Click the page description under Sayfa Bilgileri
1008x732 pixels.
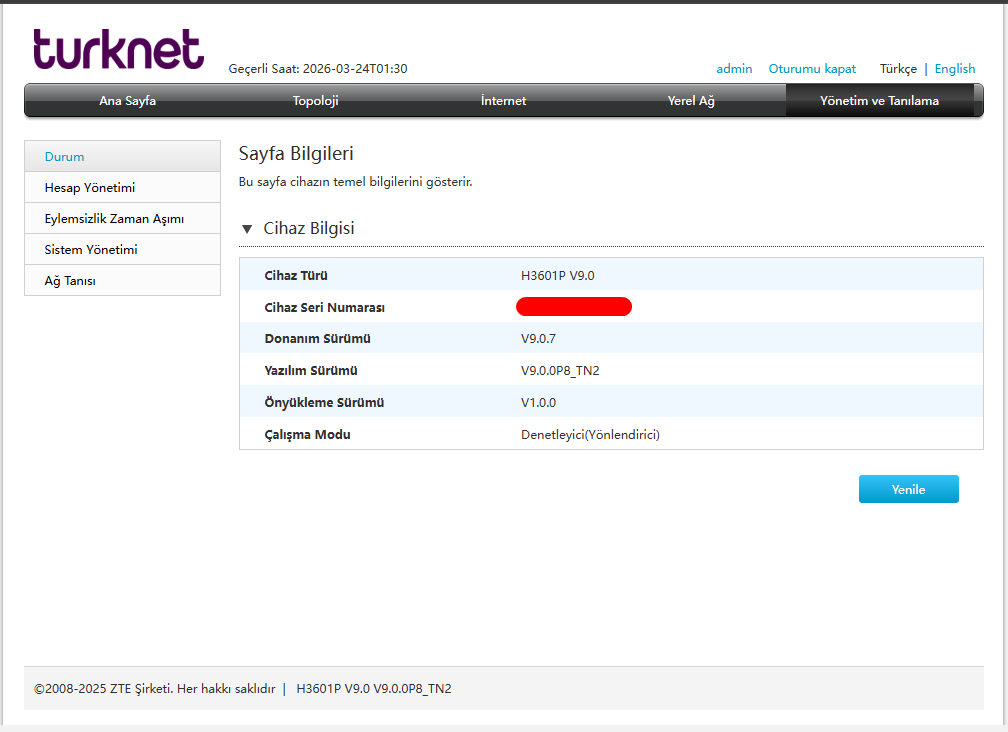(355, 182)
